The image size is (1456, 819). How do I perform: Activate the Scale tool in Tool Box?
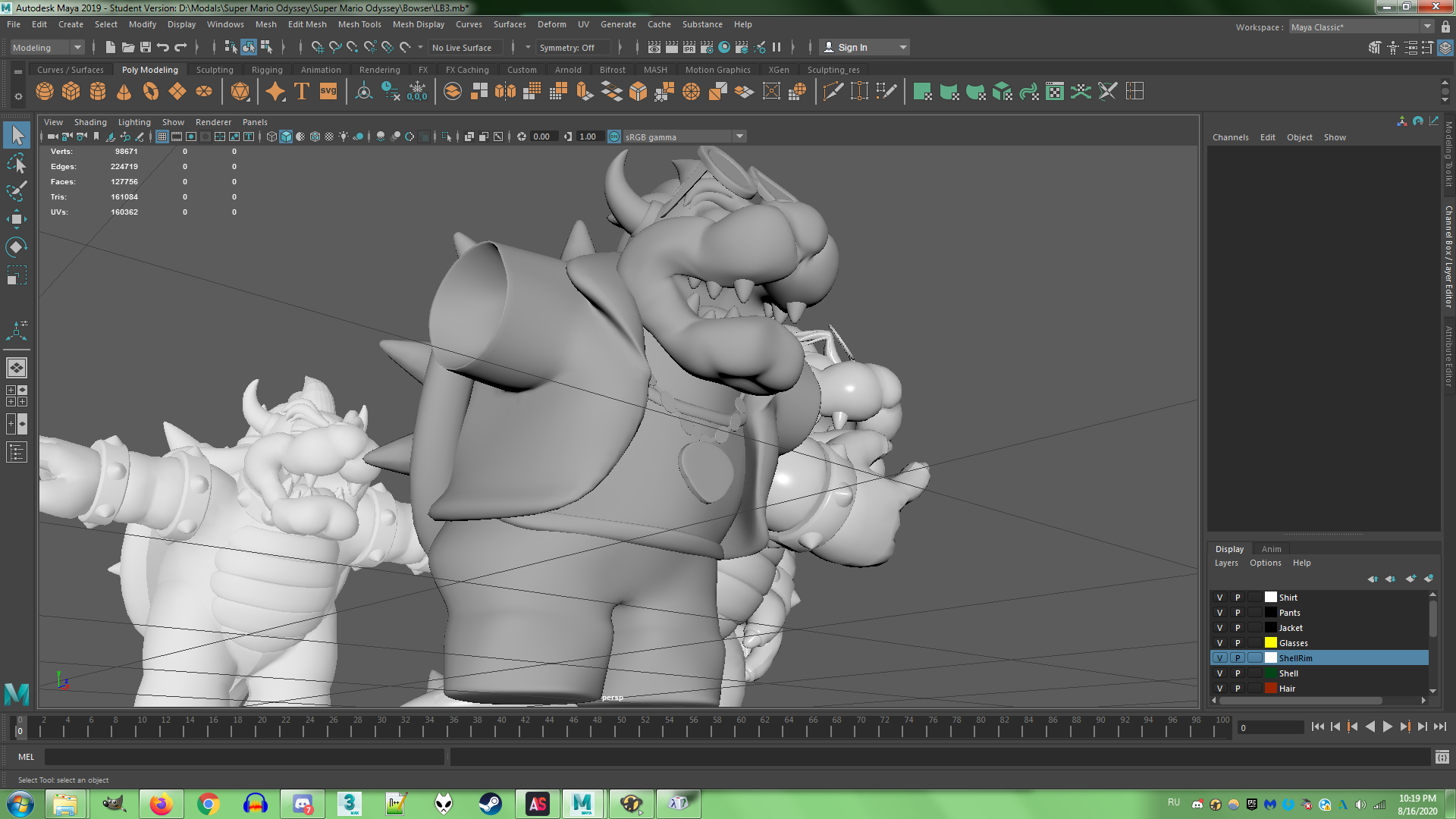click(x=16, y=275)
